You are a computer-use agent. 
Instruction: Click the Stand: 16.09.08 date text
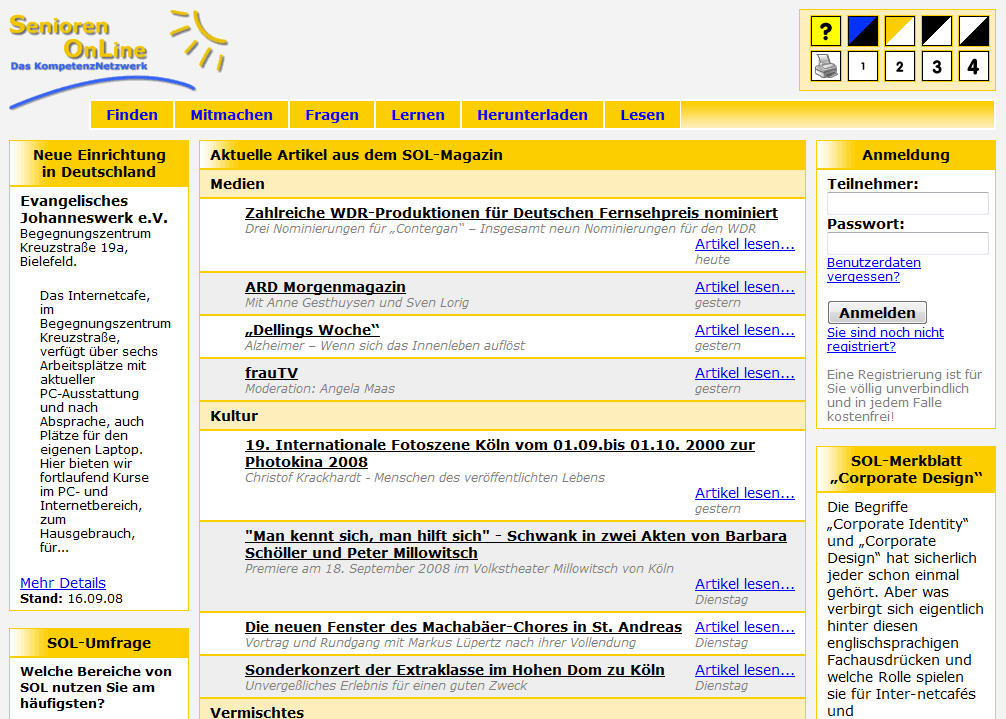click(x=71, y=598)
